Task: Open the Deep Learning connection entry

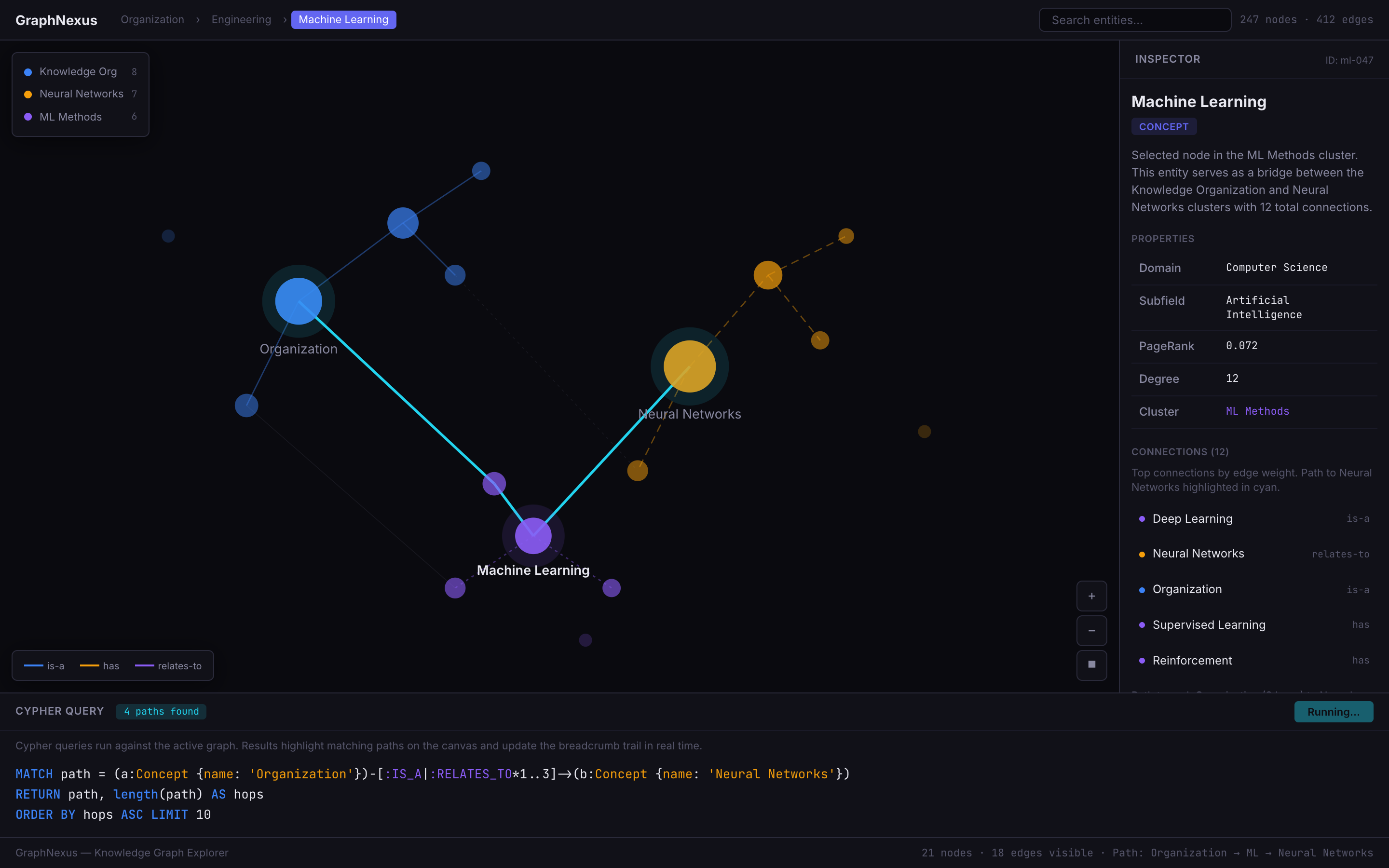Action: tap(1192, 519)
